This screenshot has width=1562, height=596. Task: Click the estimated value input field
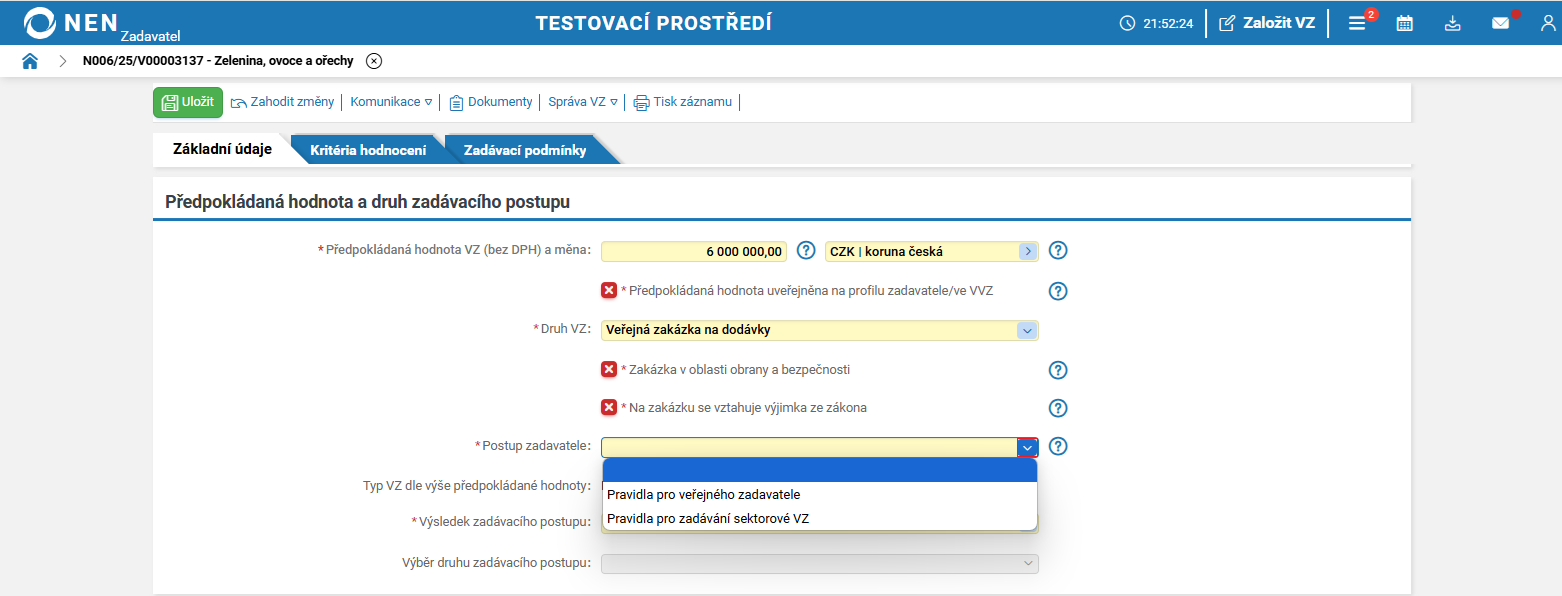tap(695, 251)
